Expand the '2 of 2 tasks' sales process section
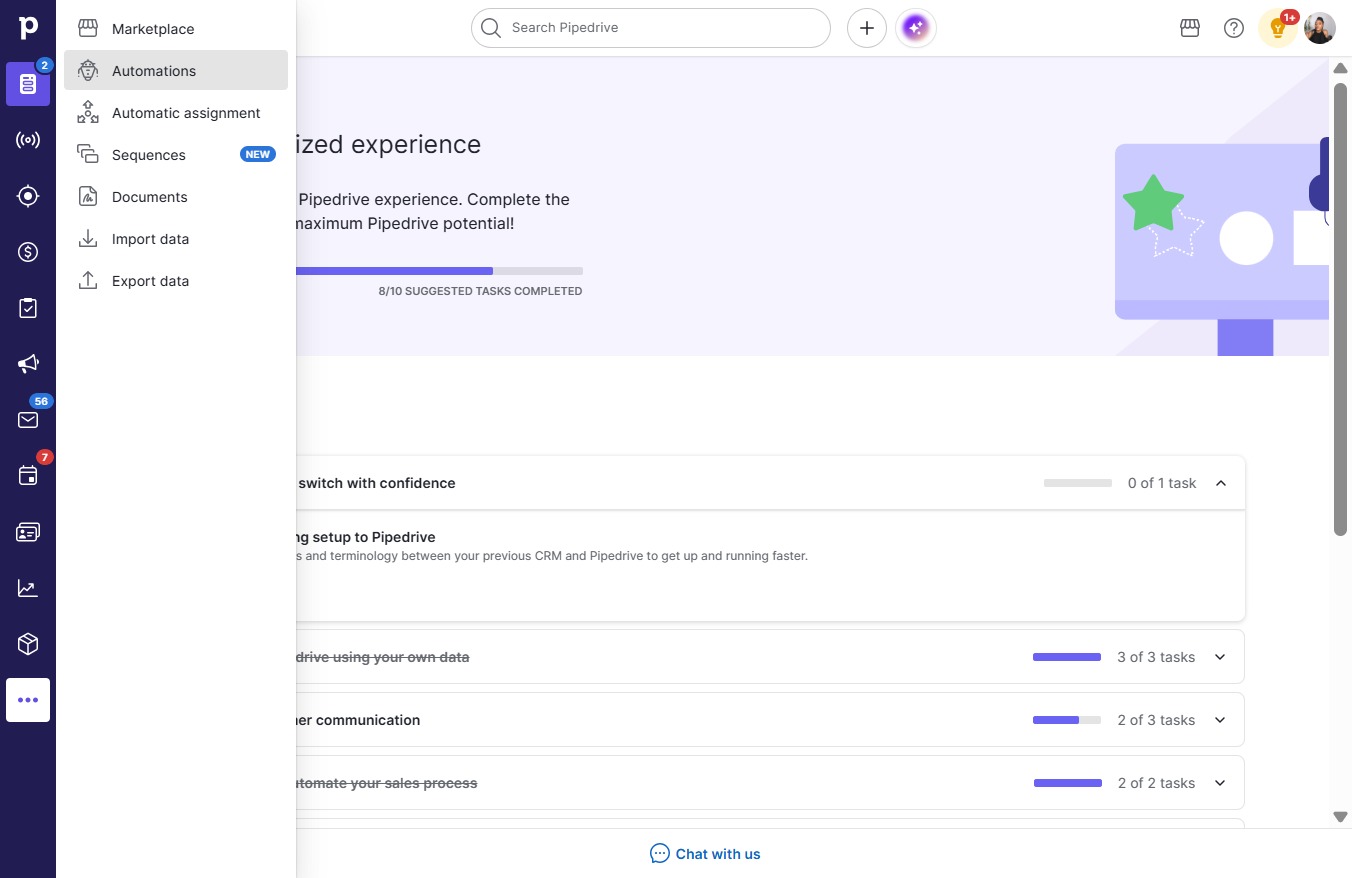 (1220, 783)
